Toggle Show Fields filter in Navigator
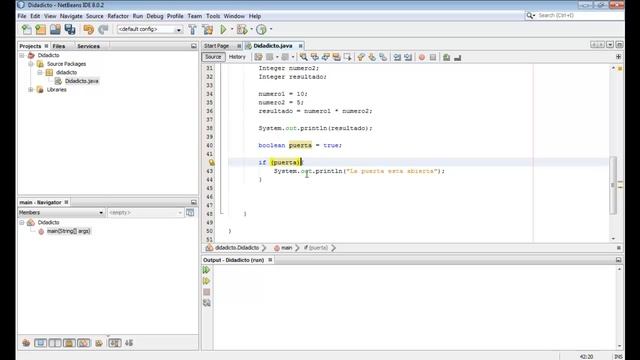640x360 pixels. pos(40,343)
